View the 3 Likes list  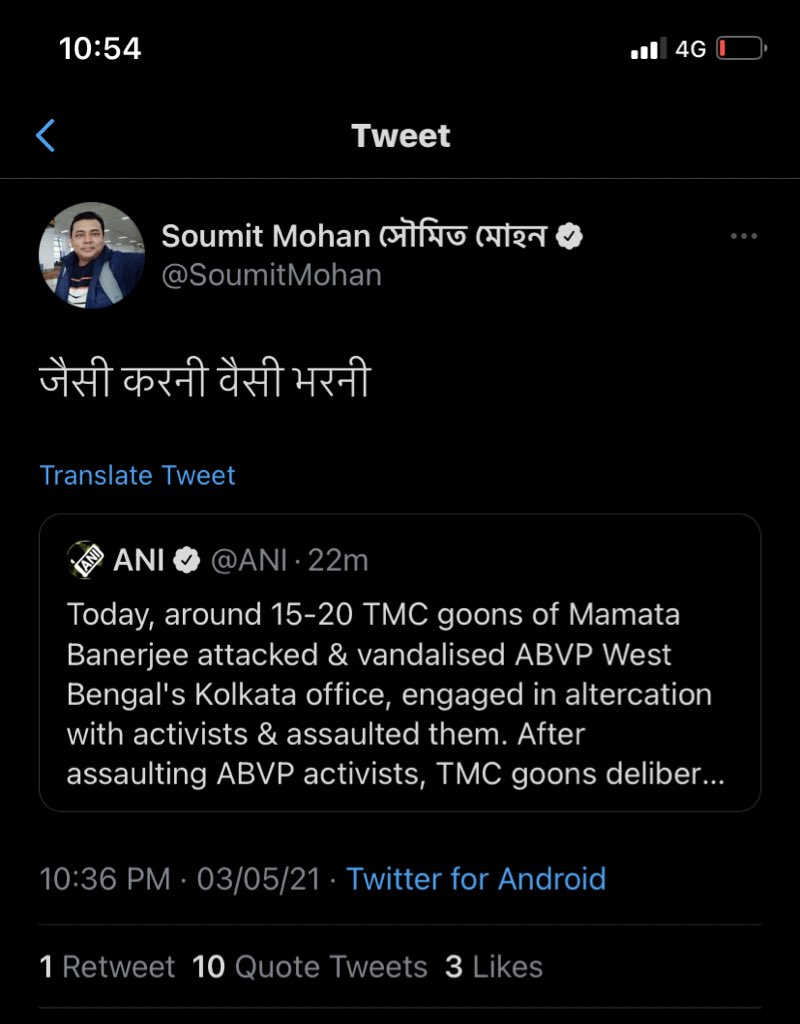(x=494, y=967)
